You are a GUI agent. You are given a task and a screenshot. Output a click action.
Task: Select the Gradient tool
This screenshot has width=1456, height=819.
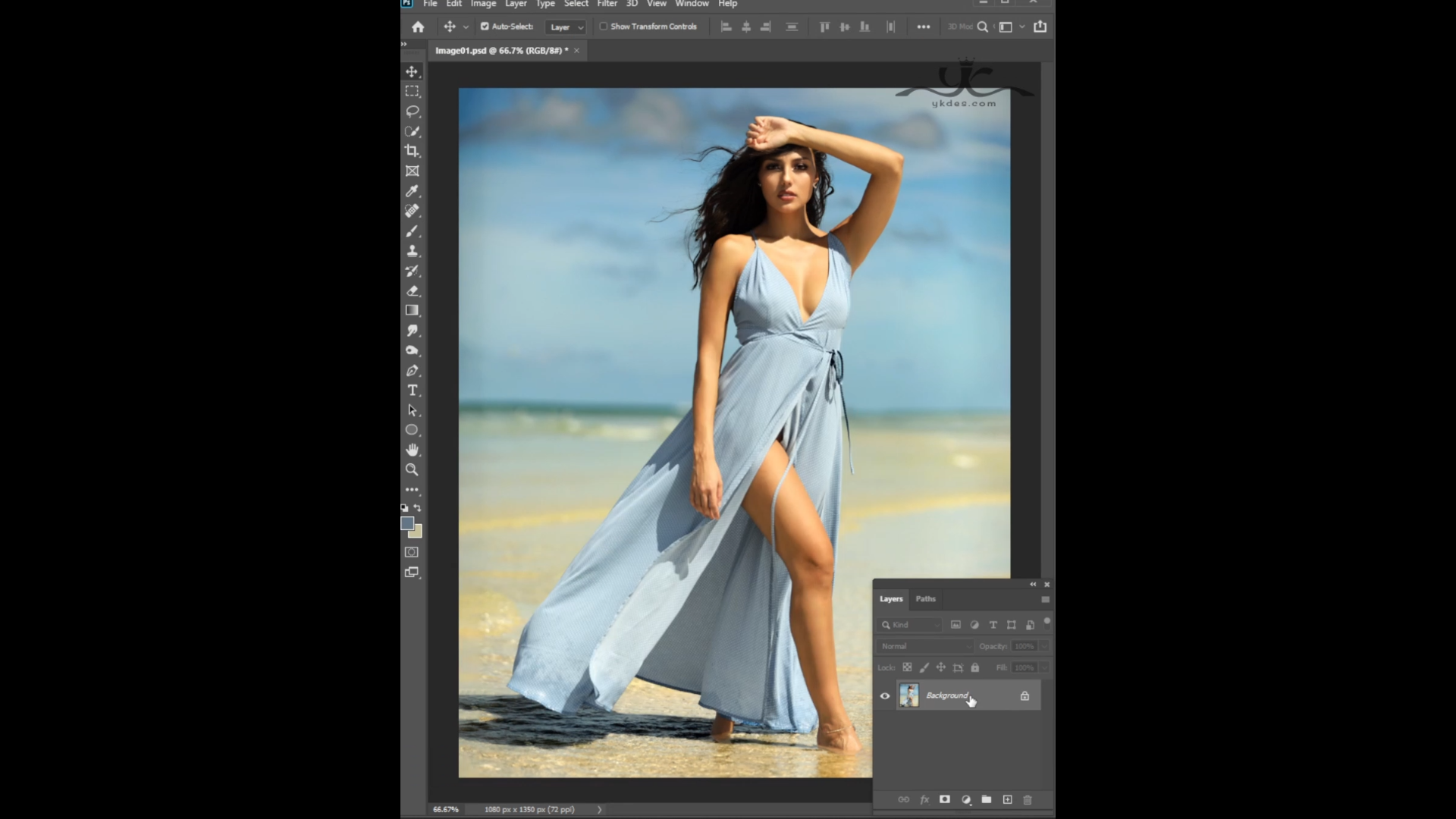(x=412, y=310)
